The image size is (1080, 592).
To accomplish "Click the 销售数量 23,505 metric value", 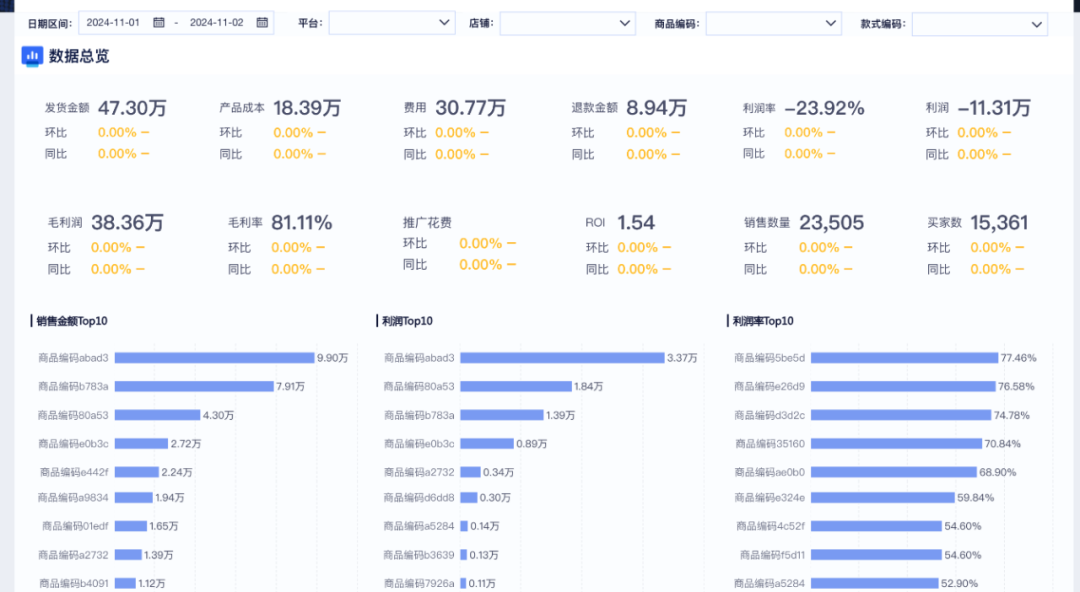I will [831, 223].
